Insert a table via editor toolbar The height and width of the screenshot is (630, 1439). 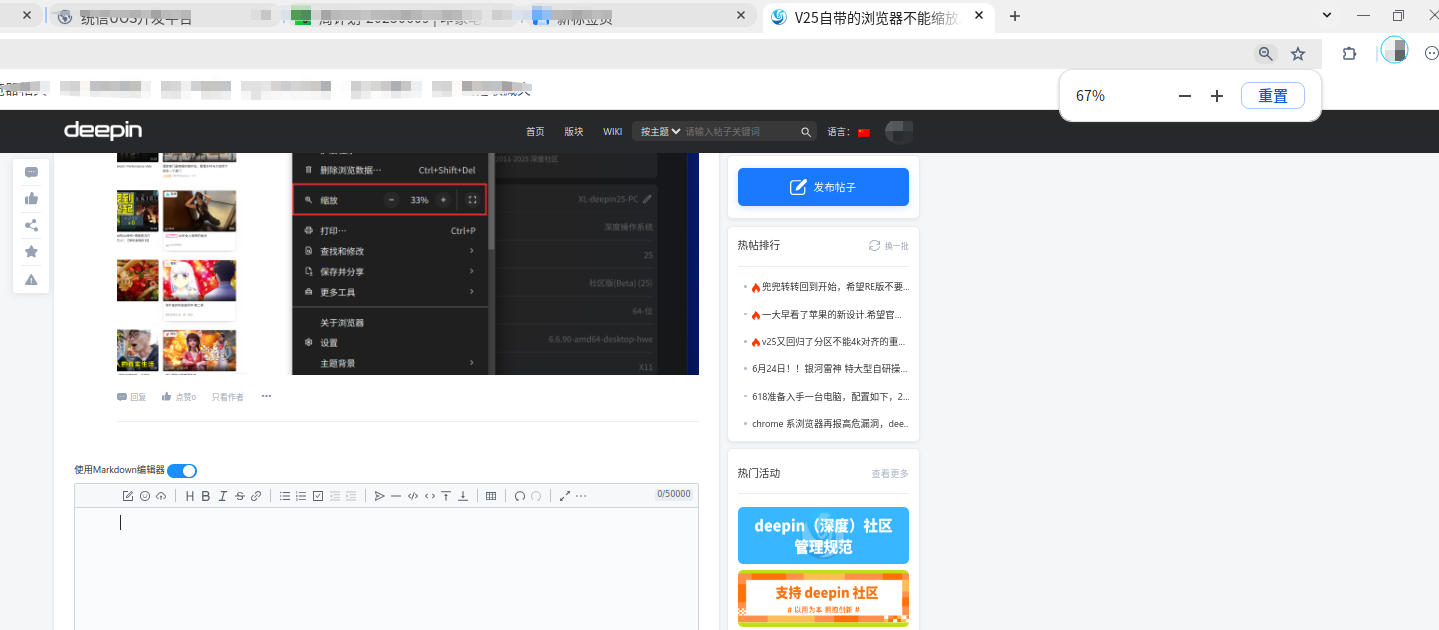pyautogui.click(x=491, y=496)
